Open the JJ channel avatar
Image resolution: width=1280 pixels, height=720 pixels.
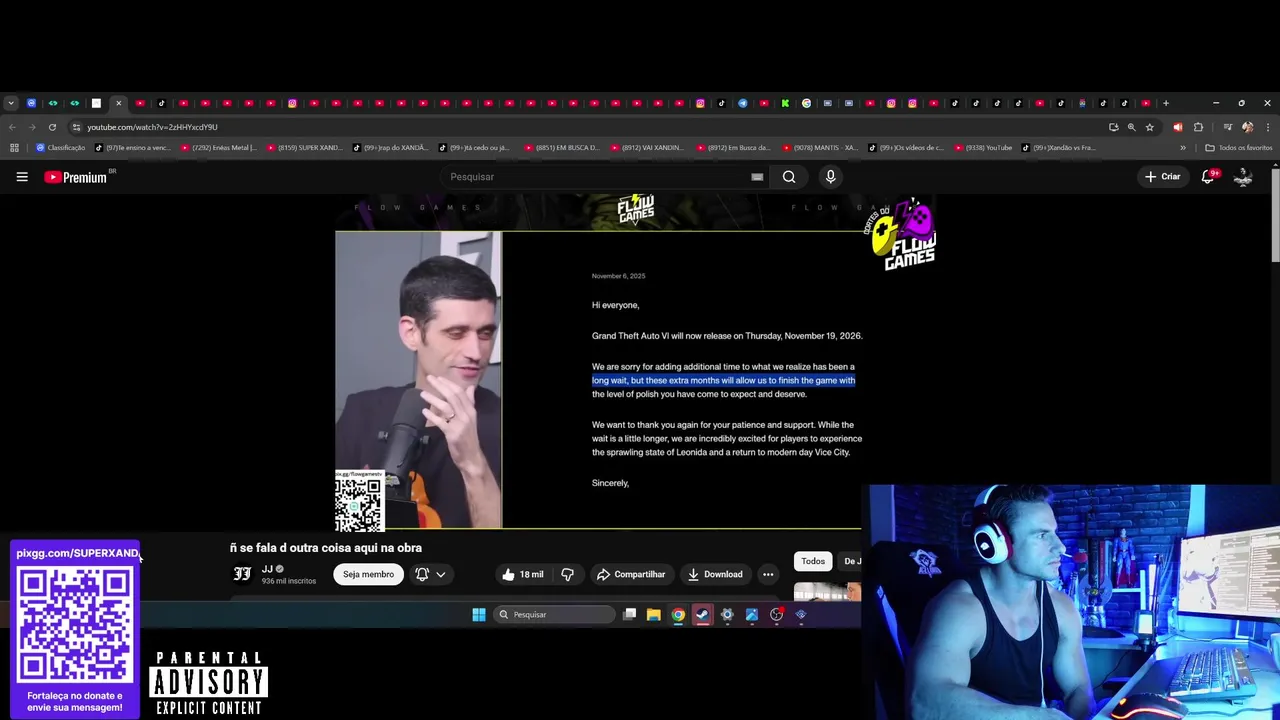pyautogui.click(x=242, y=574)
